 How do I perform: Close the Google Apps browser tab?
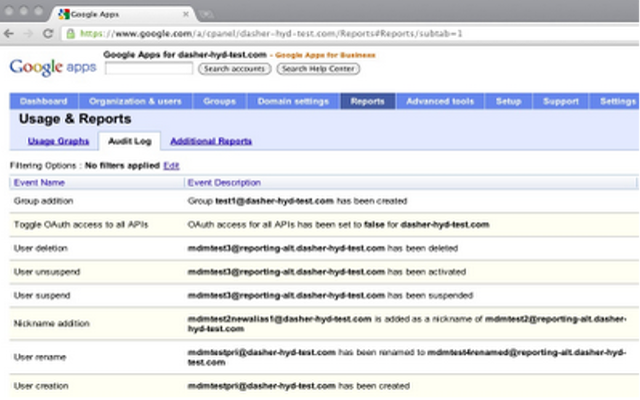186,14
